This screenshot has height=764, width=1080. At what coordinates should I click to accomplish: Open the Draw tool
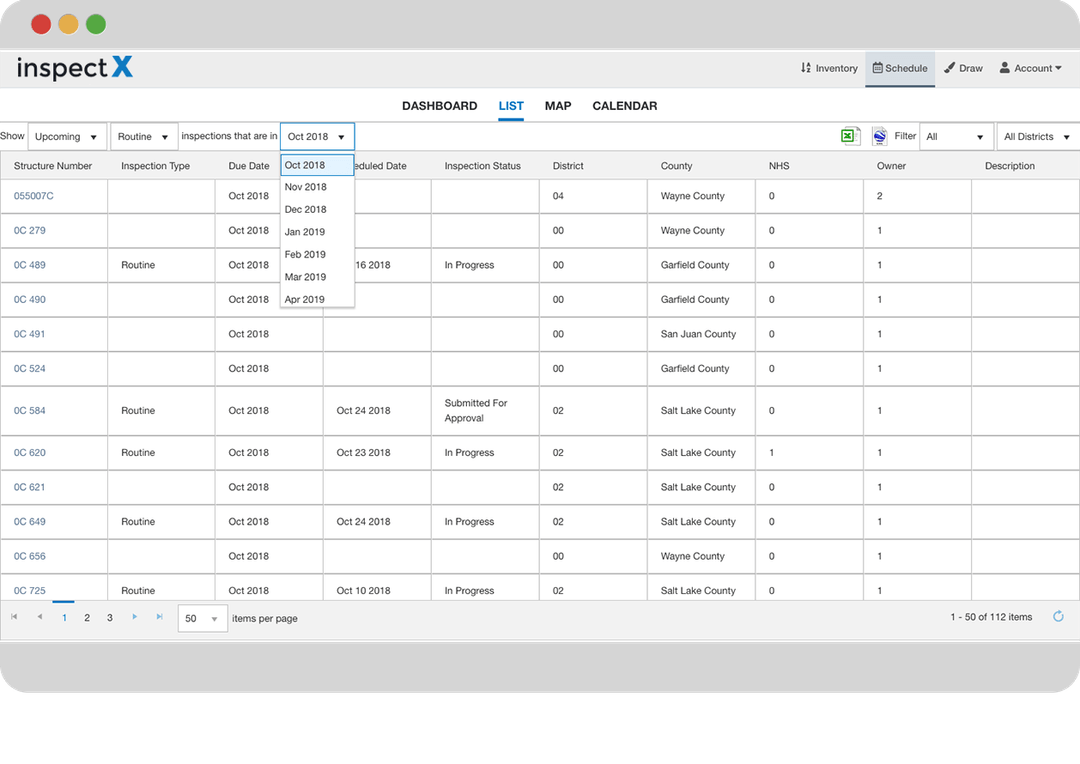[962, 68]
